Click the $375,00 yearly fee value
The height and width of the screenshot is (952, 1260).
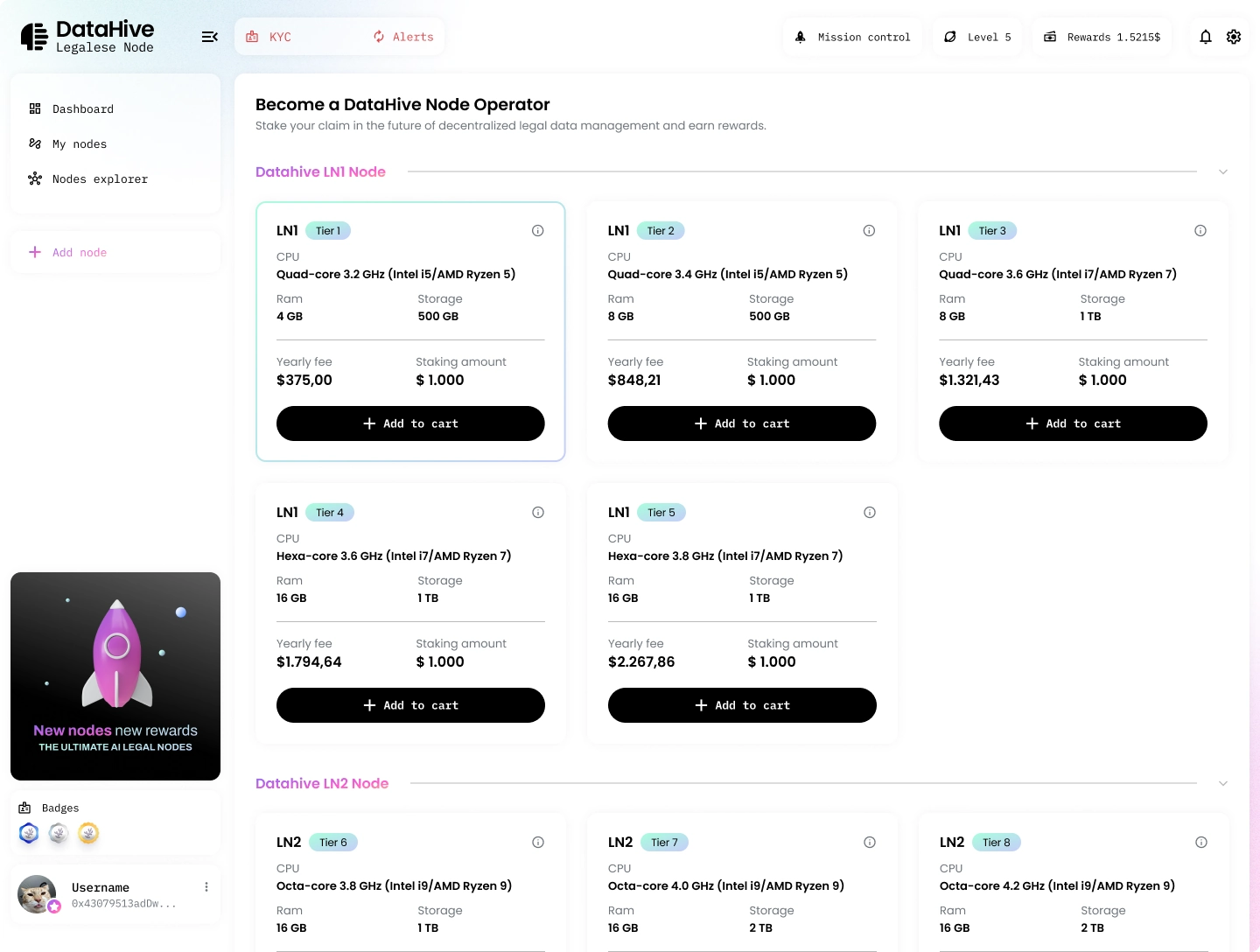pos(304,380)
